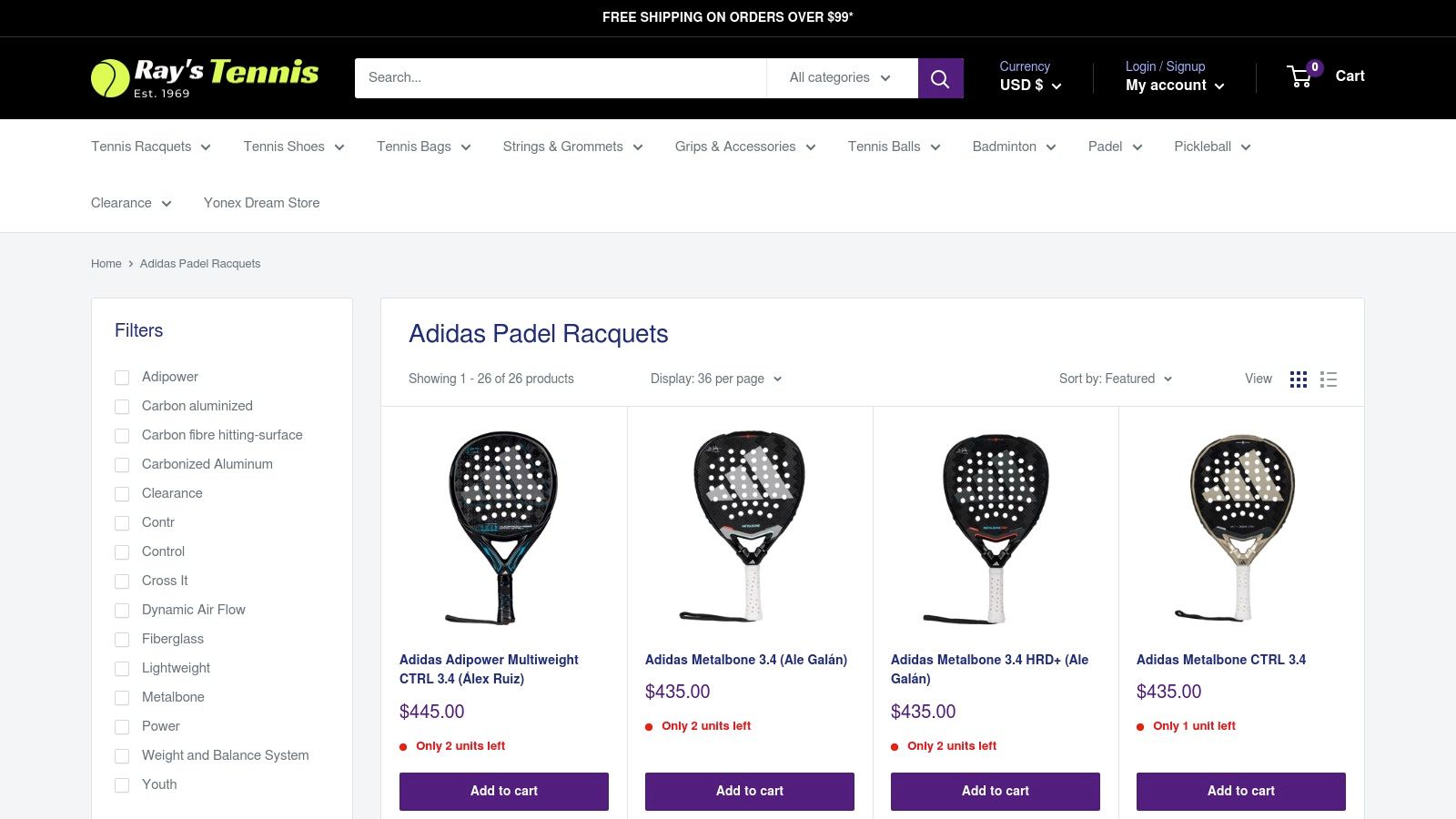Switch to list view layout
This screenshot has height=819, width=1456.
pyautogui.click(x=1329, y=379)
